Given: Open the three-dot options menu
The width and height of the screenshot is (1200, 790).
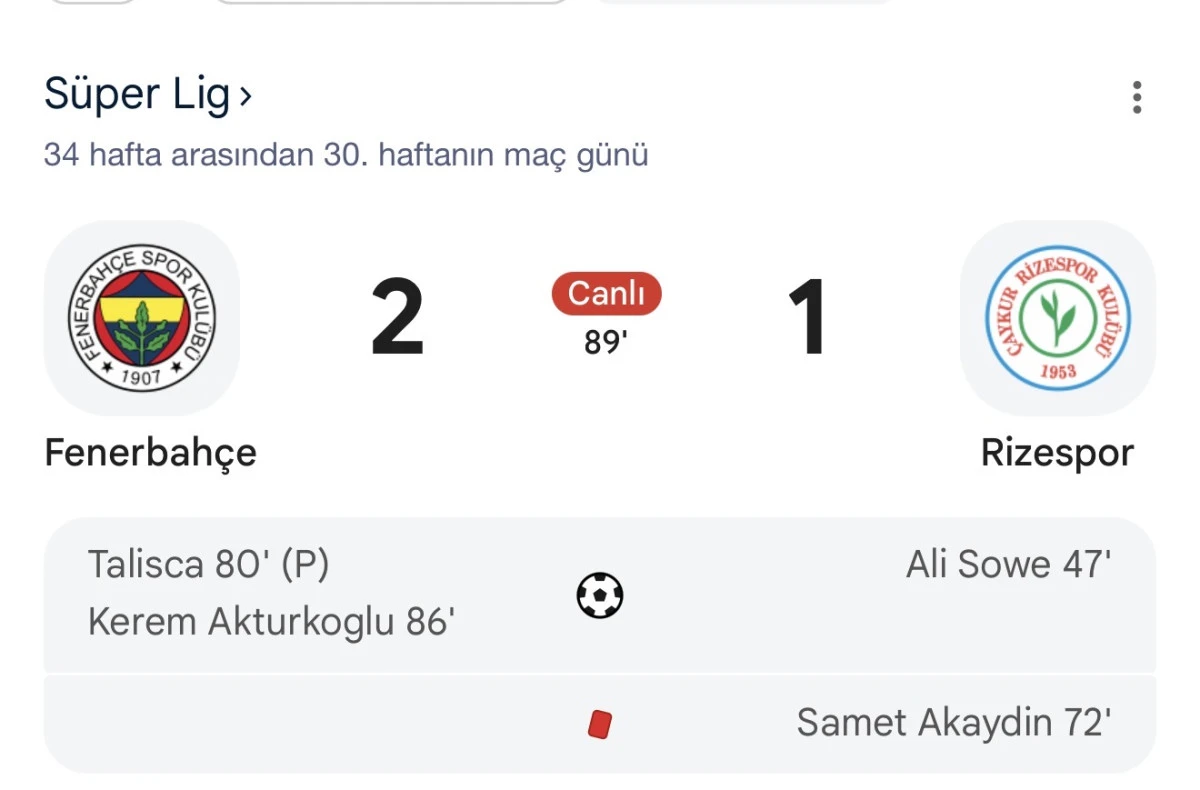Looking at the screenshot, I should tap(1136, 97).
